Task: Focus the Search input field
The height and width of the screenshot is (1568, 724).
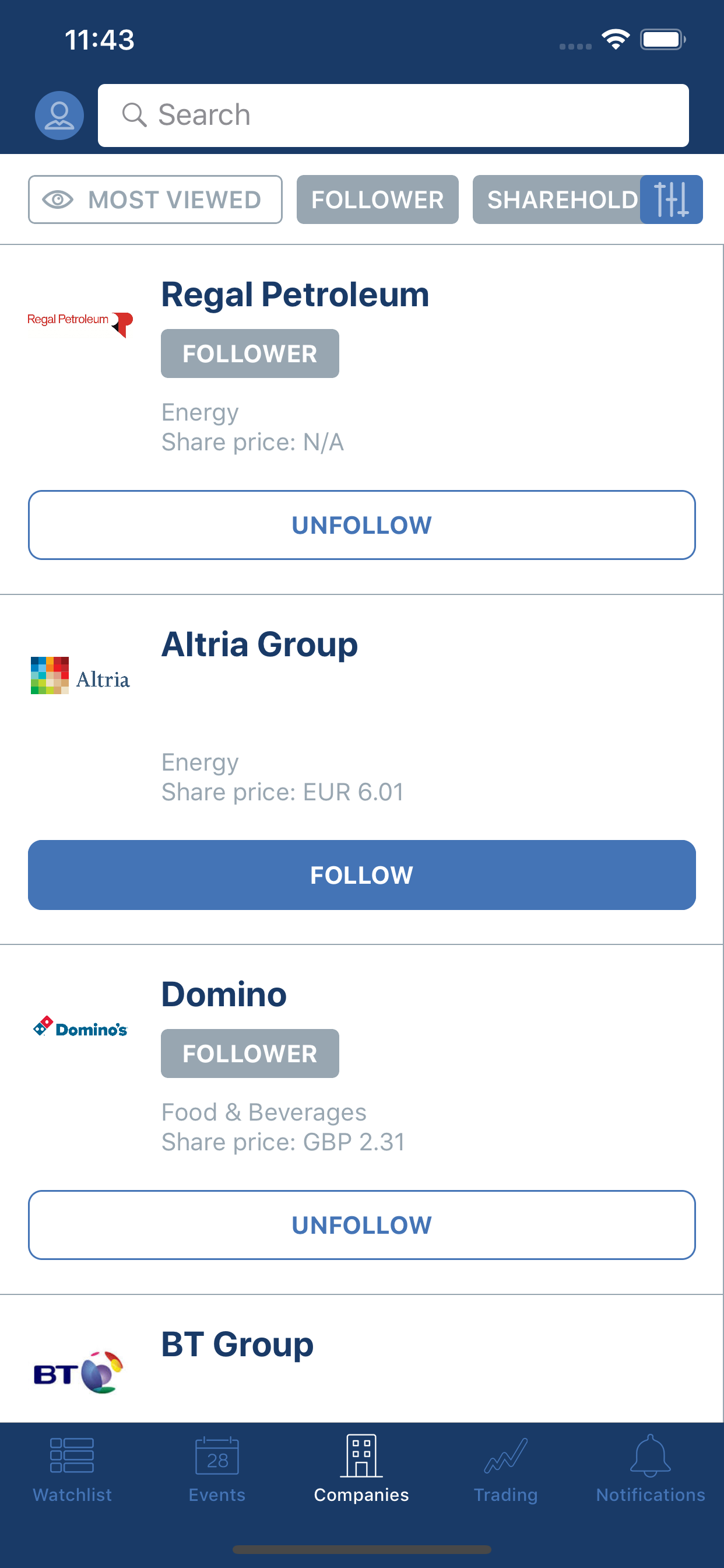Action: point(393,115)
